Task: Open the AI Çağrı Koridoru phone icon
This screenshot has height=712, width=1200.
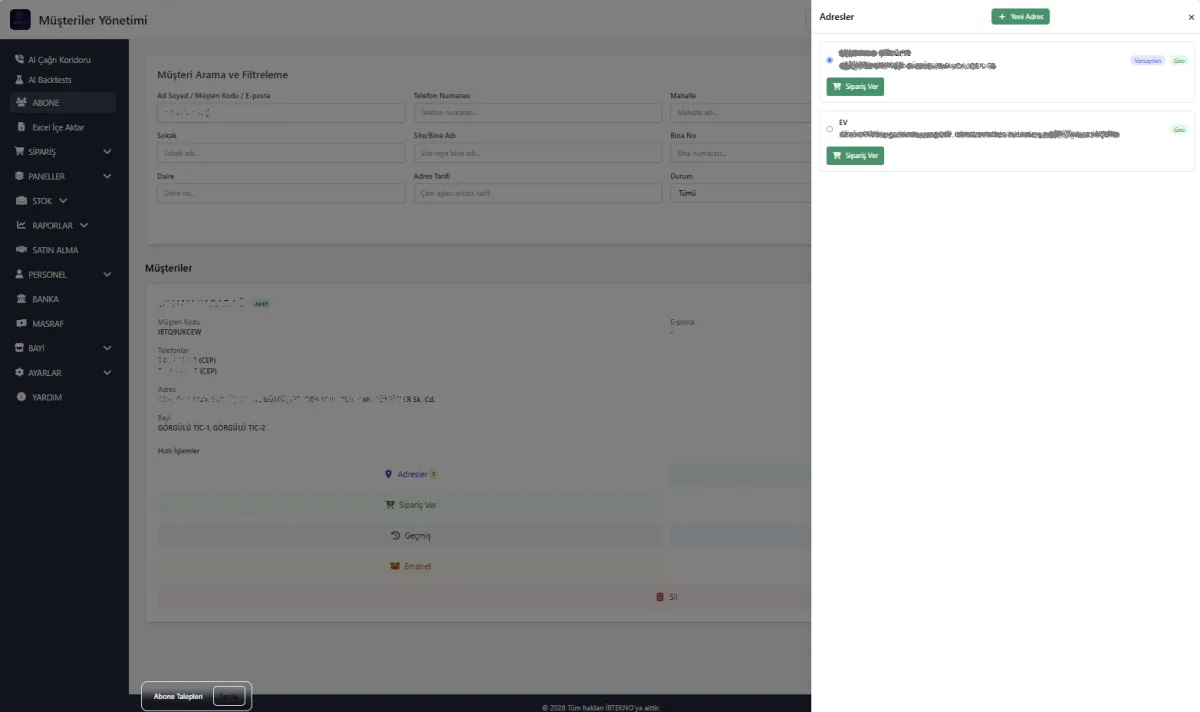Action: tap(19, 59)
